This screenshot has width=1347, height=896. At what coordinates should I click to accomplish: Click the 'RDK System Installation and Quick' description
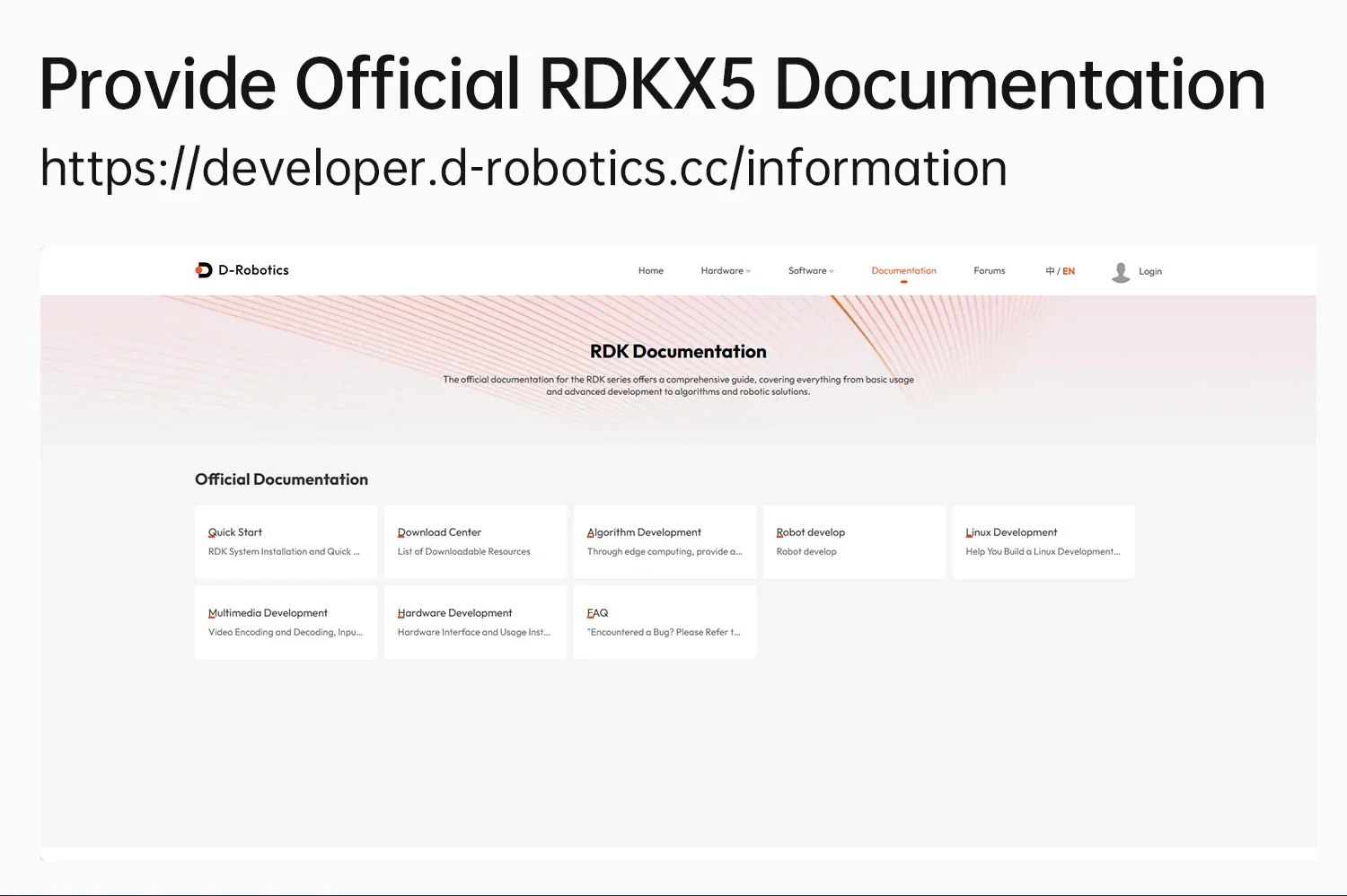(x=284, y=552)
